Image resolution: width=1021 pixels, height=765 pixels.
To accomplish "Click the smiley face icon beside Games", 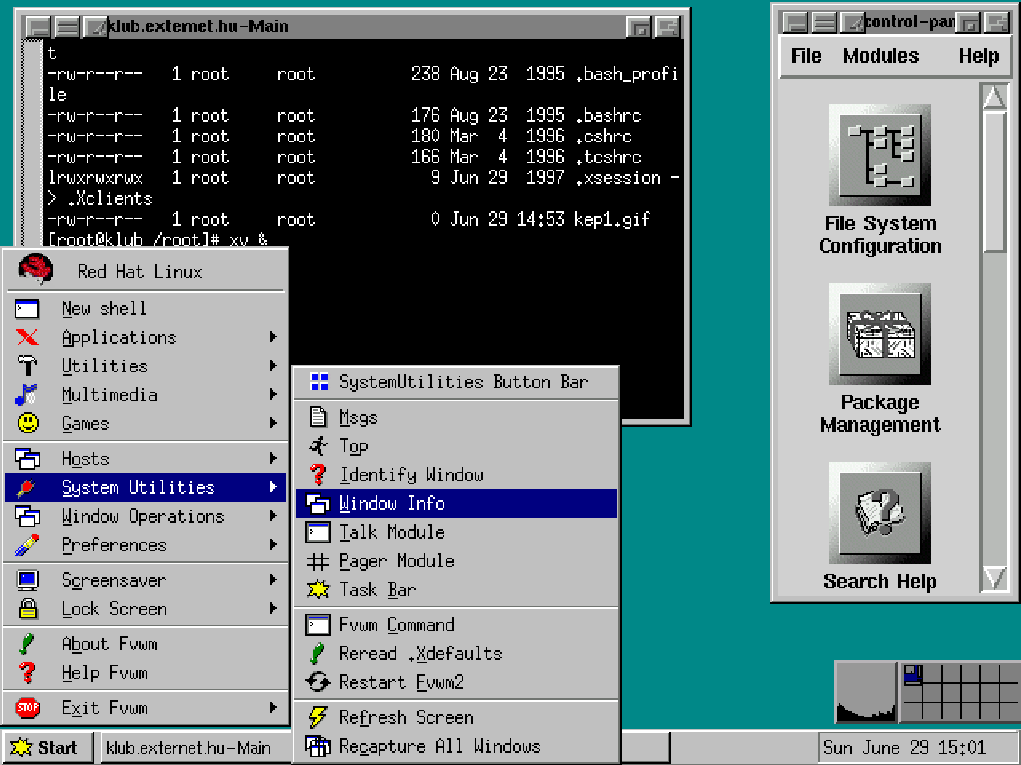I will tap(27, 423).
